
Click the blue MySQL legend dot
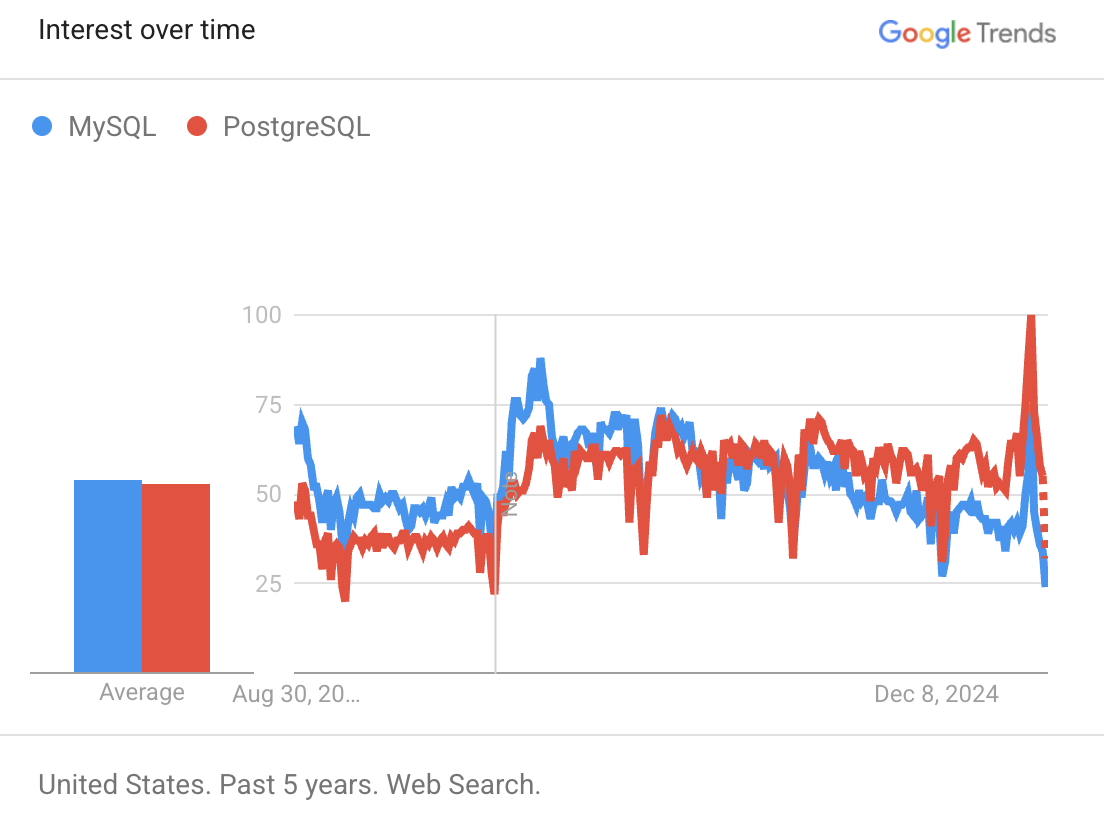click(x=42, y=126)
